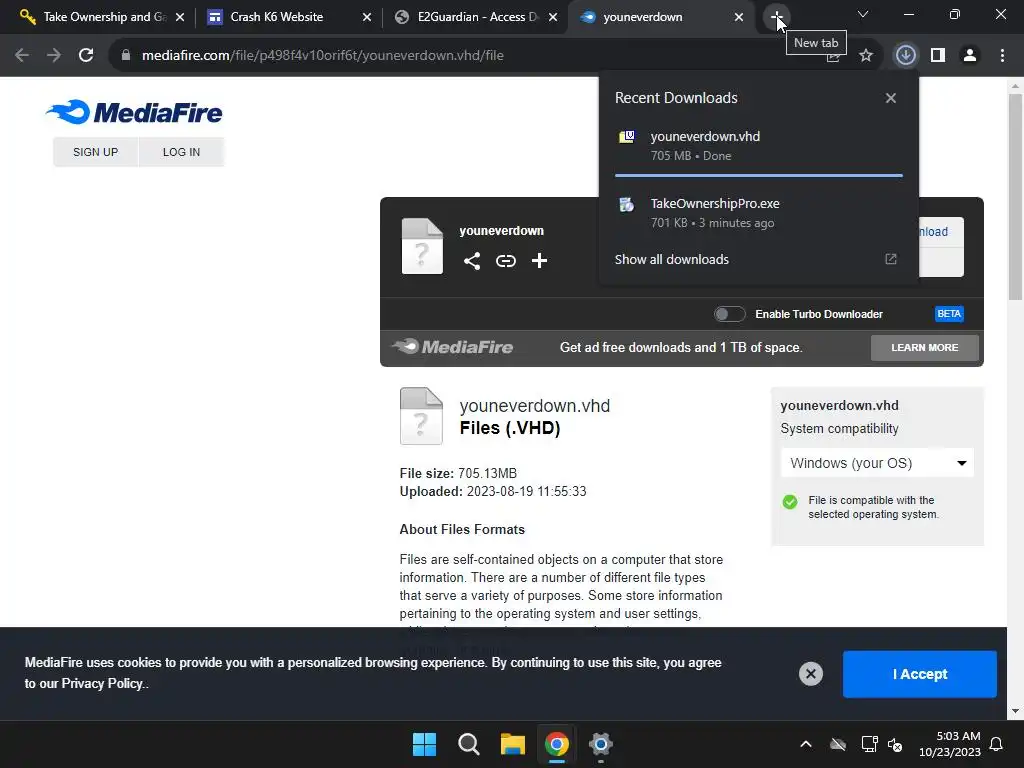Click the SIGN UP button

[x=95, y=152]
